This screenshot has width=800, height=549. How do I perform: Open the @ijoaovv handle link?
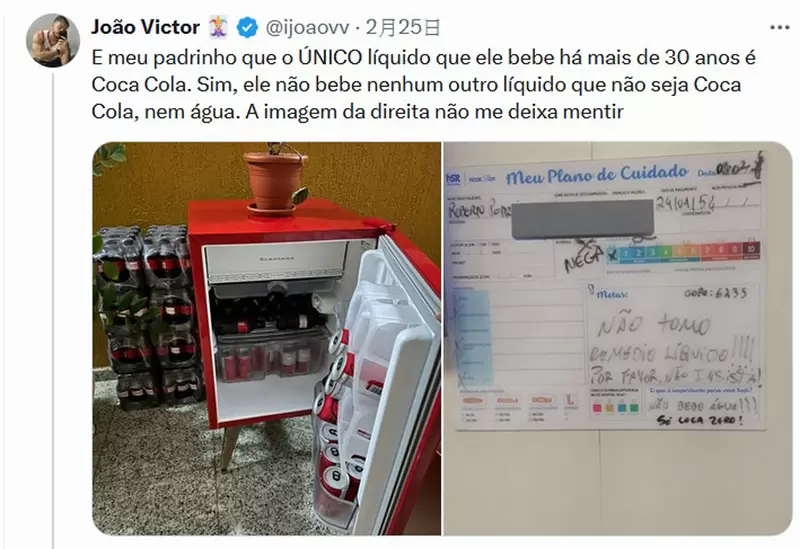tap(307, 28)
